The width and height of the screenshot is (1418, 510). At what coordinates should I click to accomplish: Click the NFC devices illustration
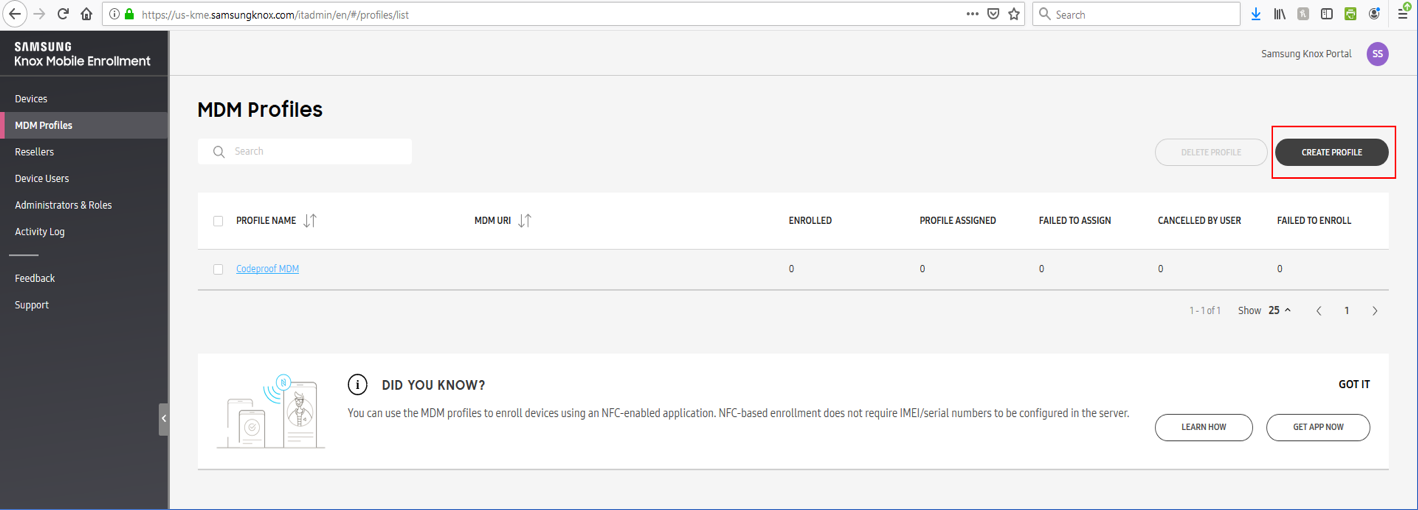[270, 411]
